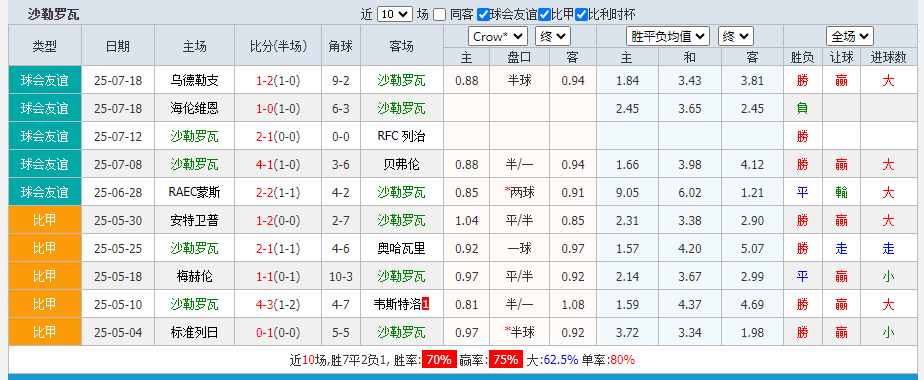Viewport: 924px width, 380px height.
Task: Open home team 梅赫伦 link
Action: pos(195,276)
